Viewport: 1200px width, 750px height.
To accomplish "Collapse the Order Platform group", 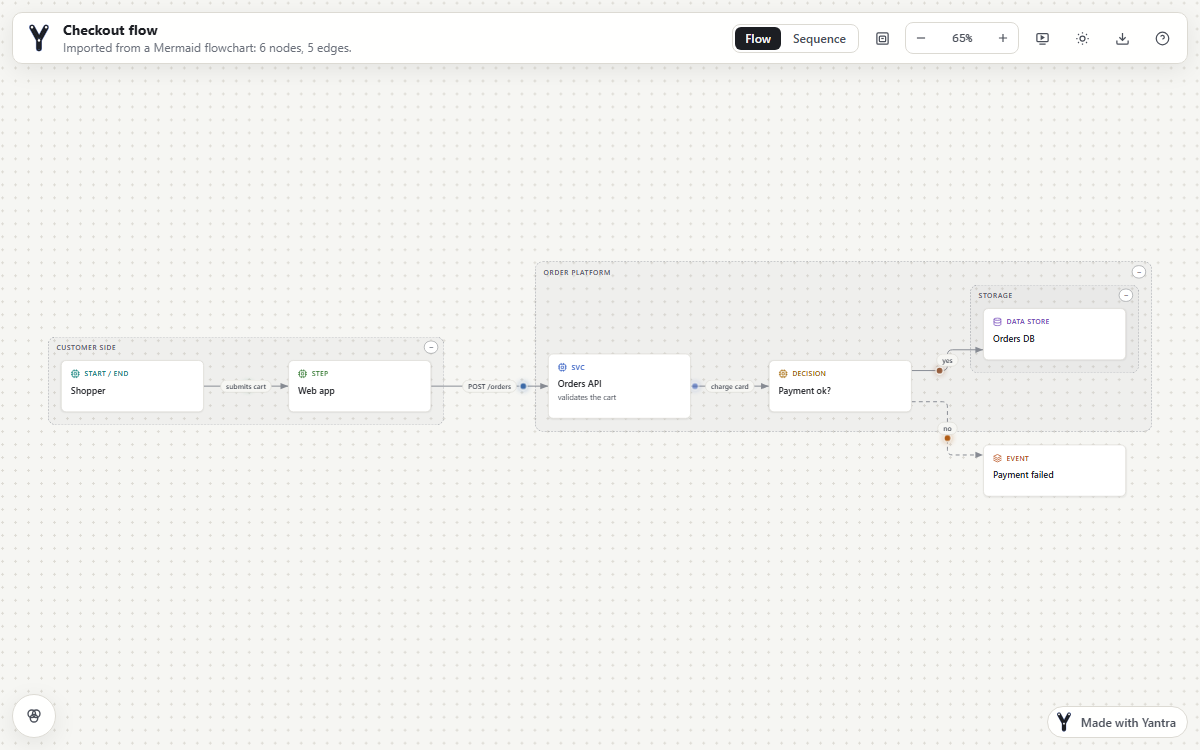I will [1139, 272].
